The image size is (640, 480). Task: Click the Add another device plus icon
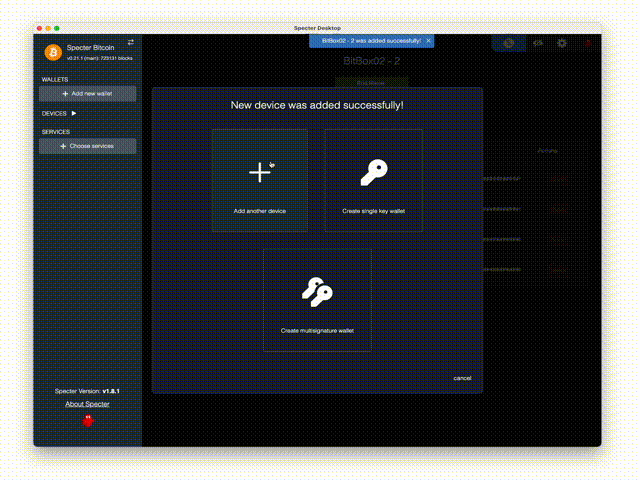[x=260, y=172]
